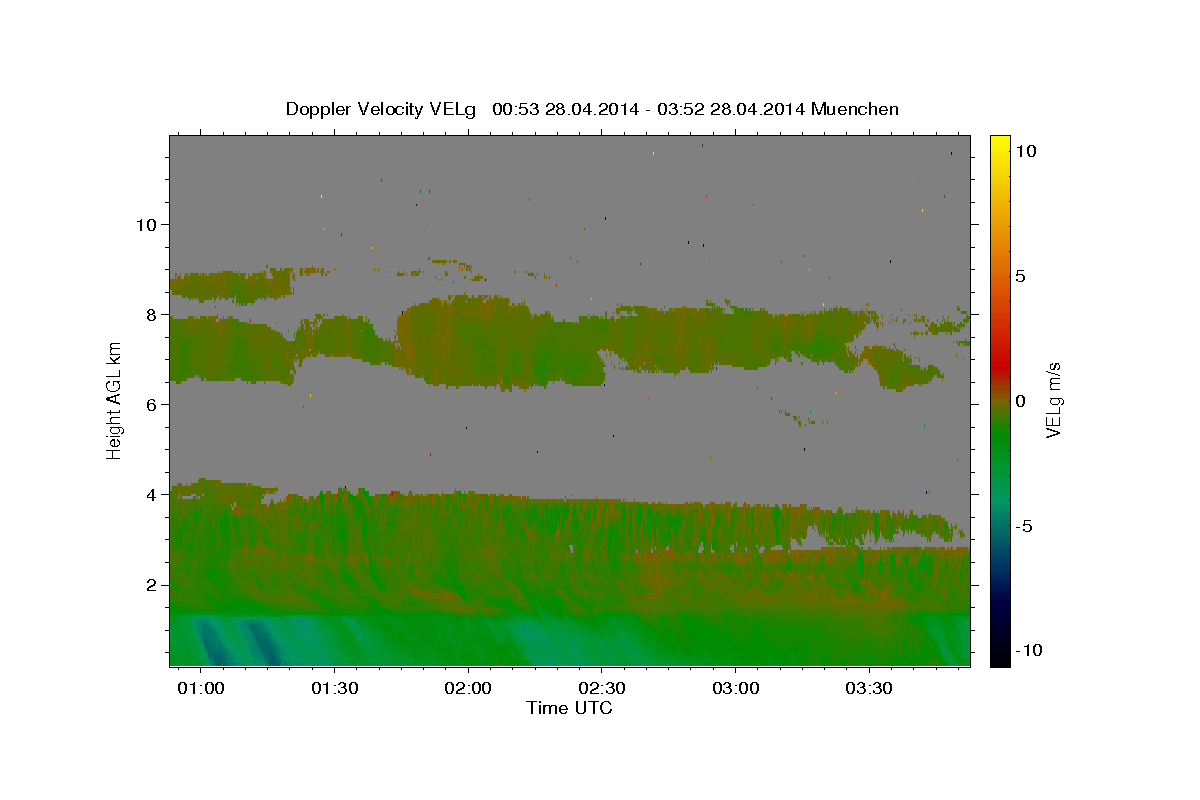Click the colorbar tick label -5

(1022, 526)
